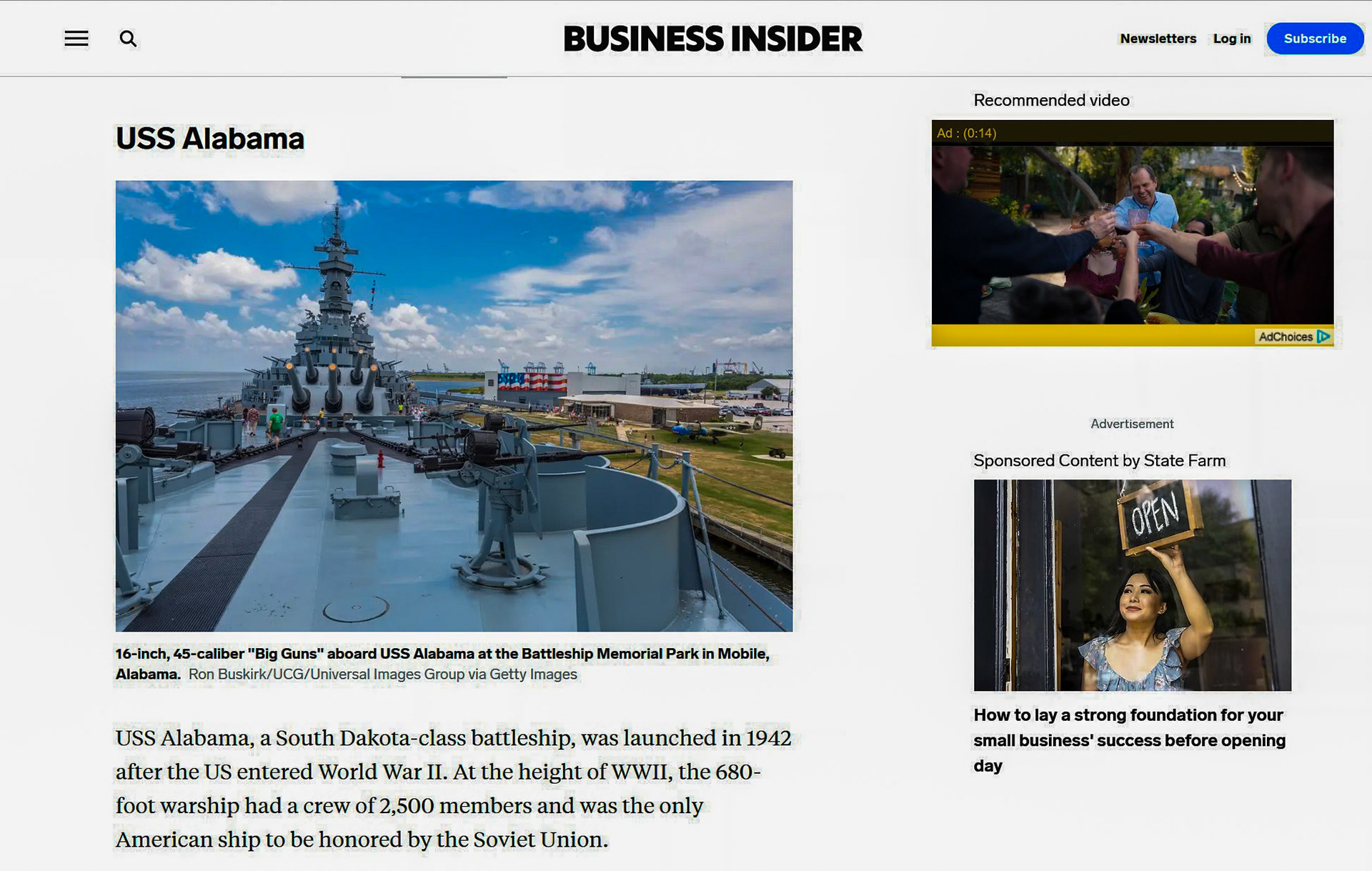This screenshot has width=1372, height=871.
Task: Open small business success article headline
Action: [1129, 740]
